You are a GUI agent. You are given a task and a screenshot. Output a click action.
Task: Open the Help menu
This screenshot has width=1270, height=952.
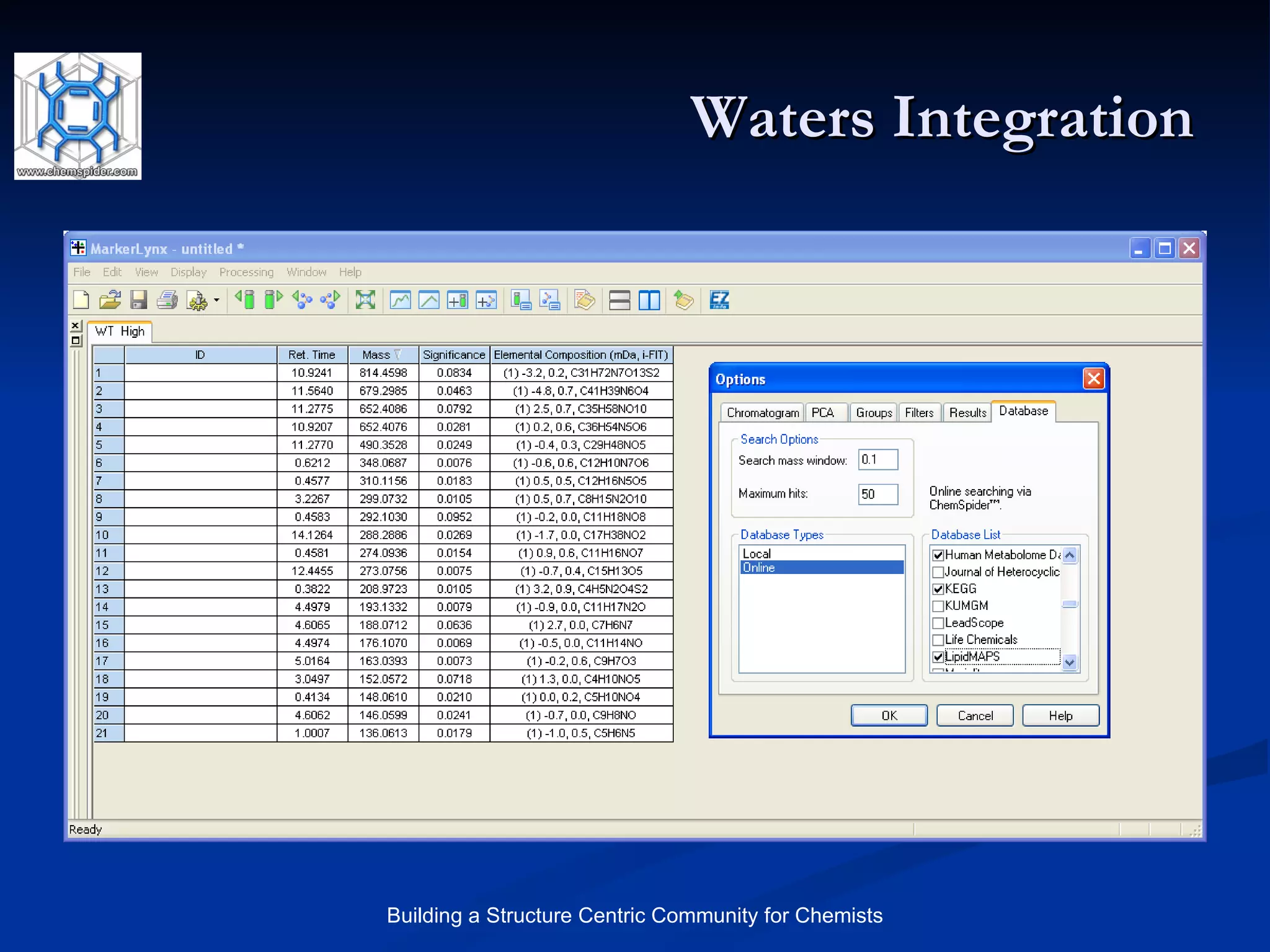click(350, 272)
